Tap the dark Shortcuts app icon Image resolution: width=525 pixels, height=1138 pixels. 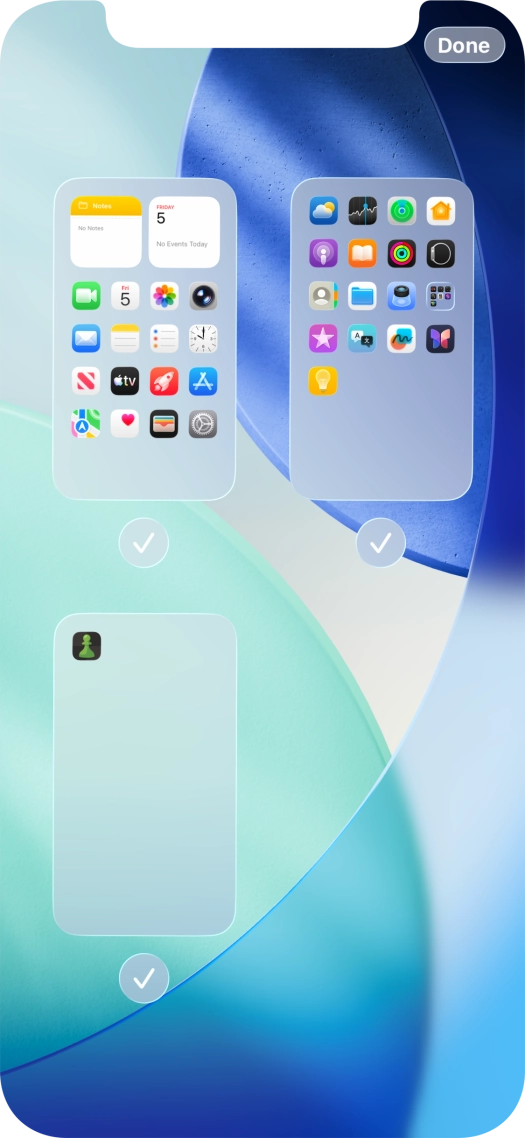point(441,338)
